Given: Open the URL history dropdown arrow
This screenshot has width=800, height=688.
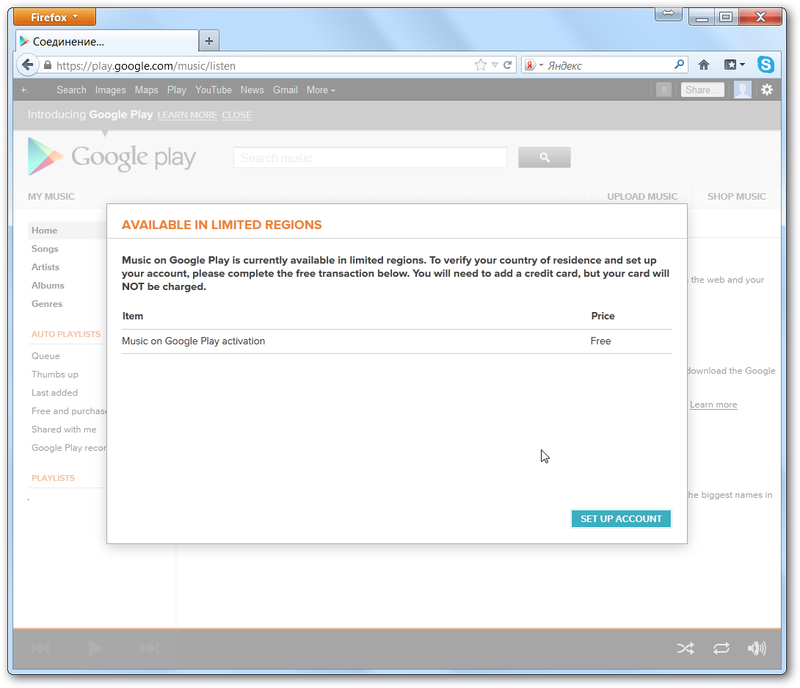Looking at the screenshot, I should pyautogui.click(x=494, y=65).
